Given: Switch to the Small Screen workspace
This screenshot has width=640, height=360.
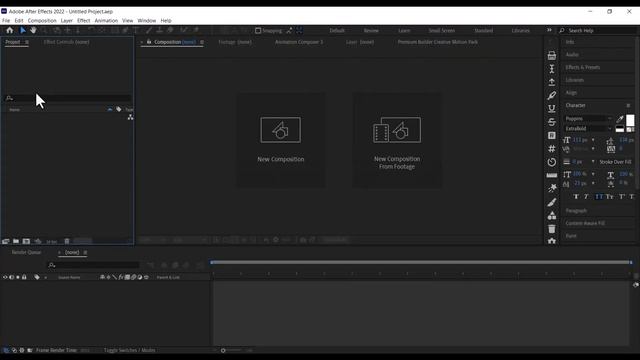Looking at the screenshot, I should (x=442, y=31).
